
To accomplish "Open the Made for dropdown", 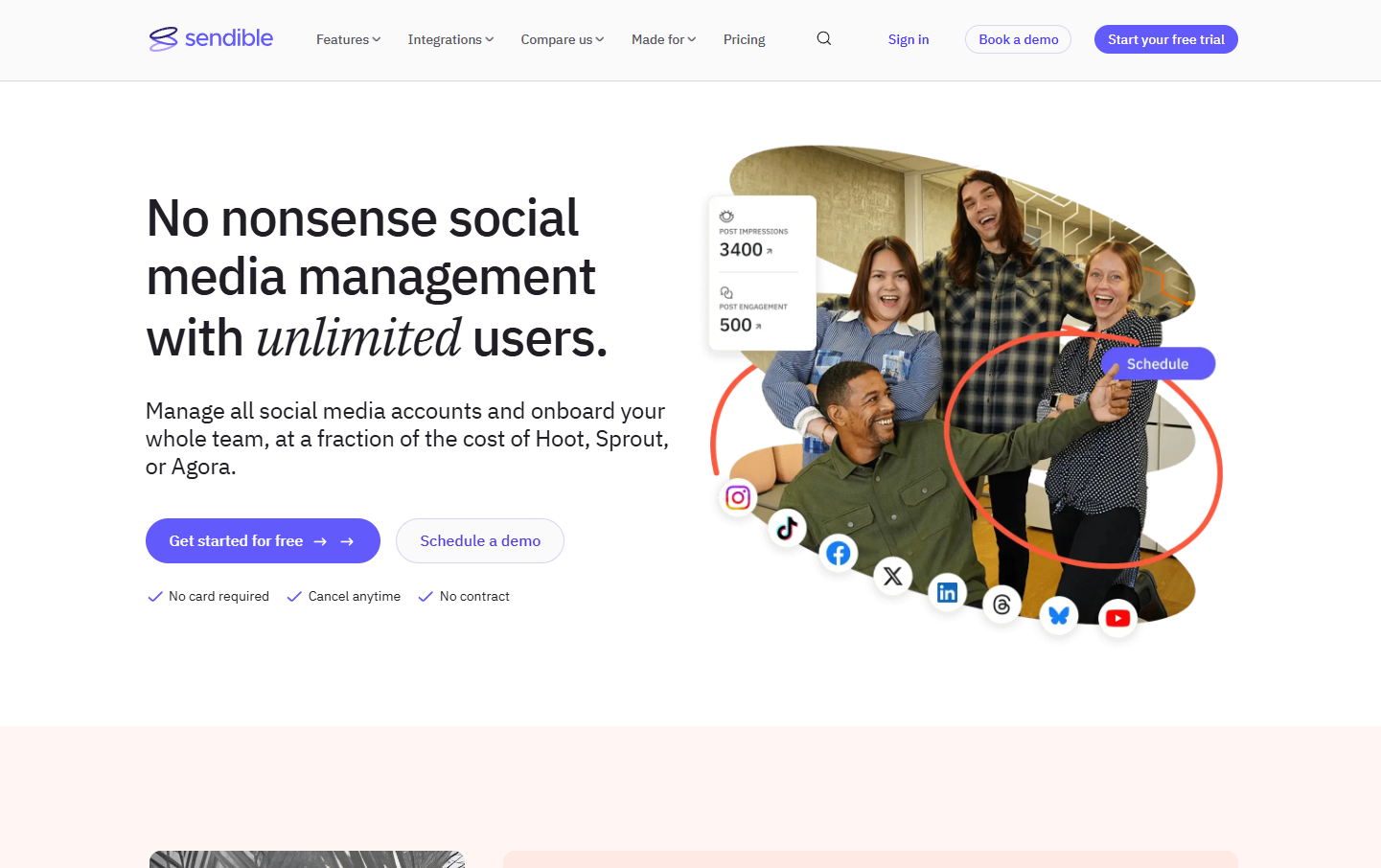I will (x=663, y=39).
